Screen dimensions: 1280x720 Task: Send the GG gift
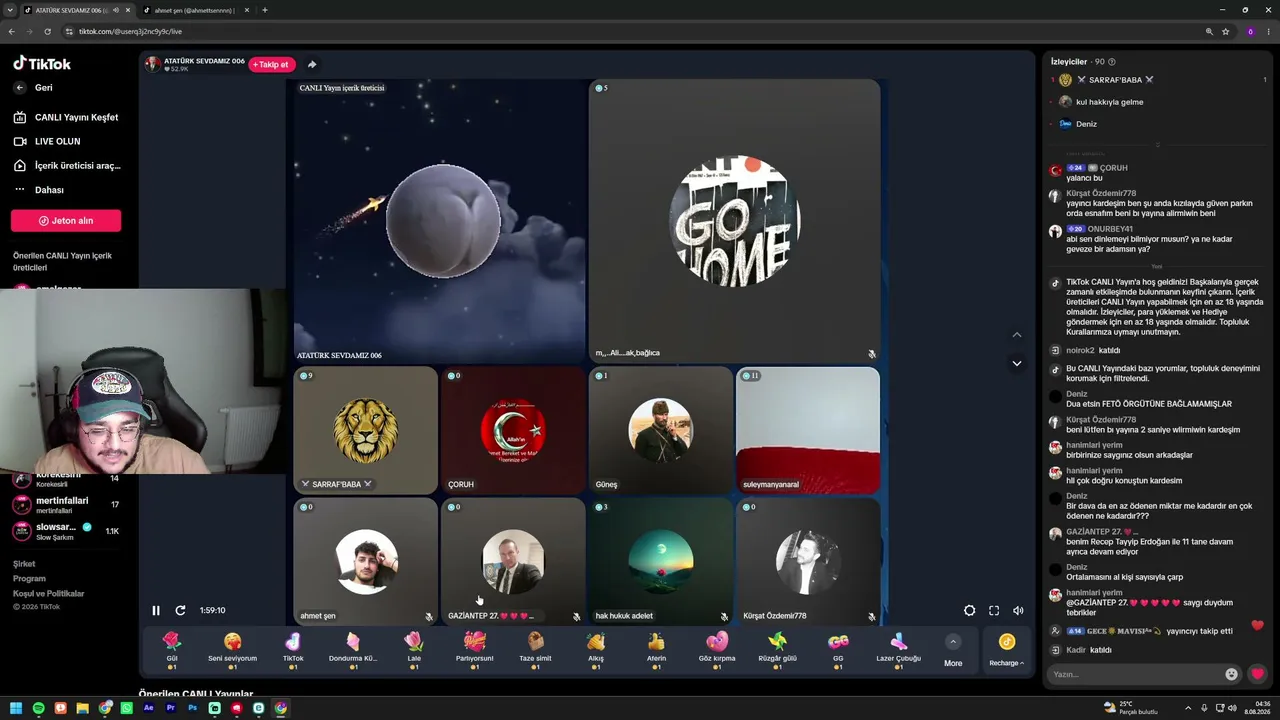[838, 649]
